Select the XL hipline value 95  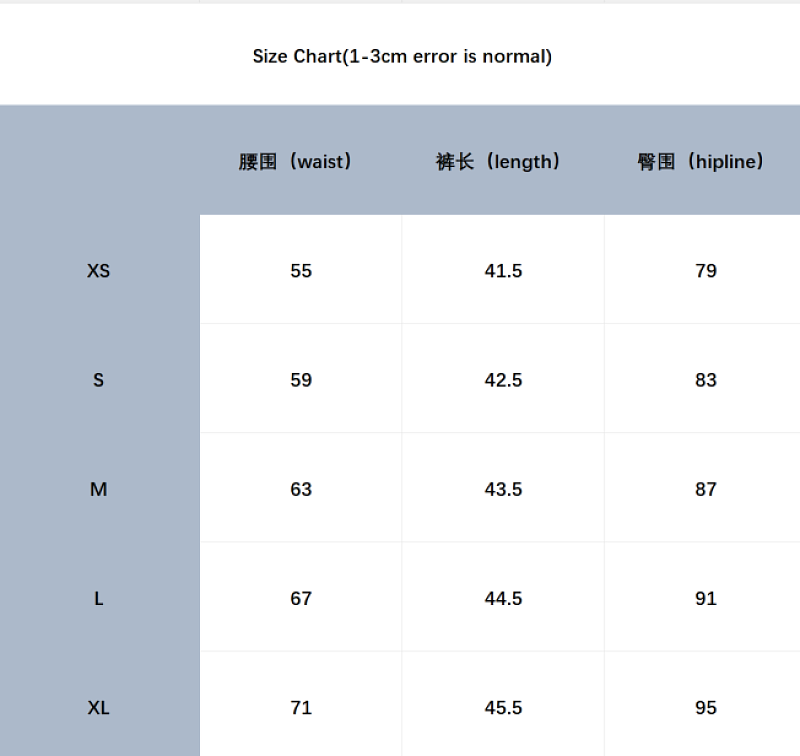(x=706, y=708)
